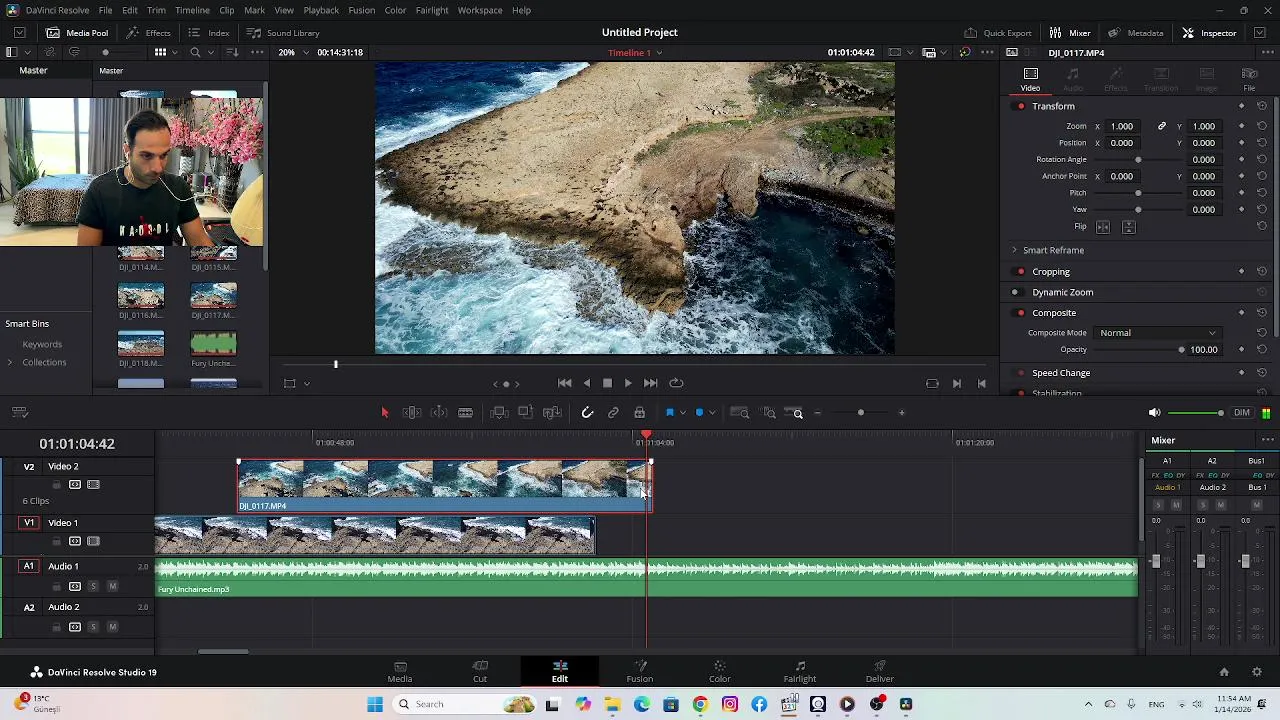The height and width of the screenshot is (720, 1280).
Task: Open the Sound Library panel
Action: (283, 33)
